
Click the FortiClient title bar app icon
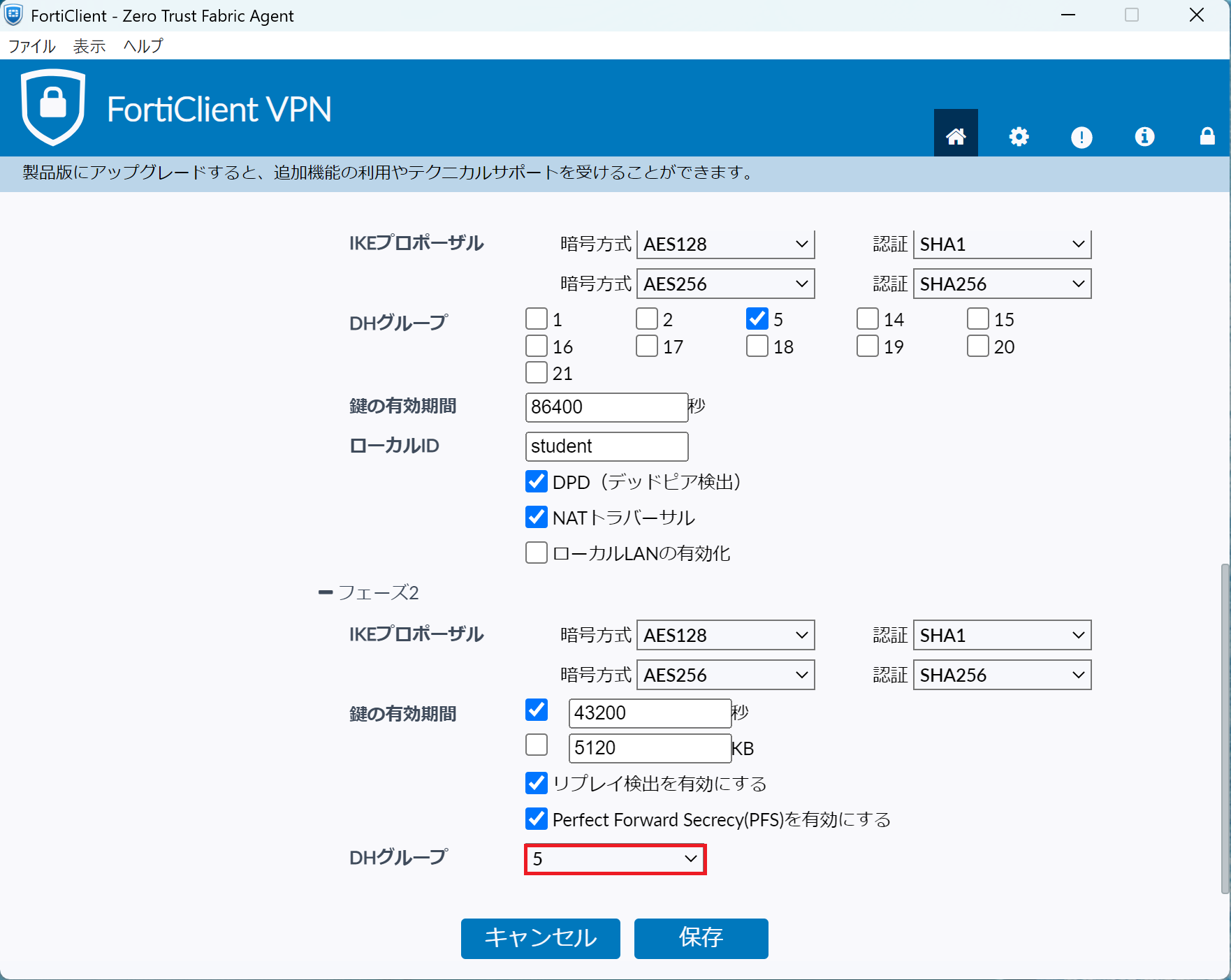13,15
